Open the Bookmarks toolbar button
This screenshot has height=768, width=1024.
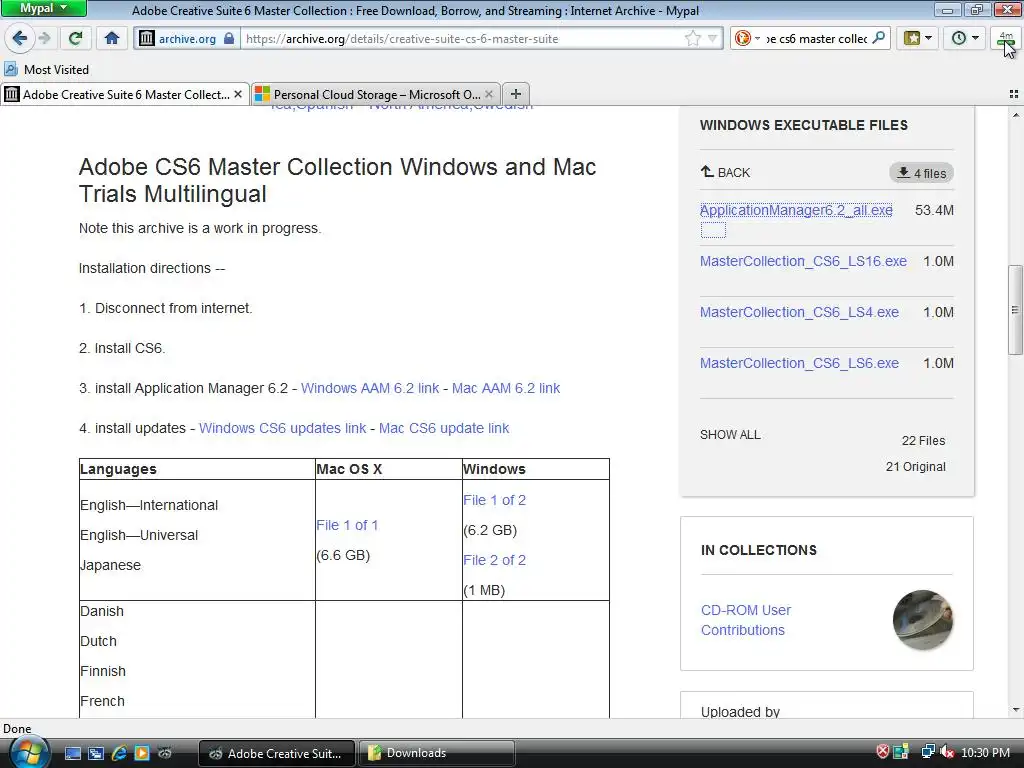[x=912, y=38]
